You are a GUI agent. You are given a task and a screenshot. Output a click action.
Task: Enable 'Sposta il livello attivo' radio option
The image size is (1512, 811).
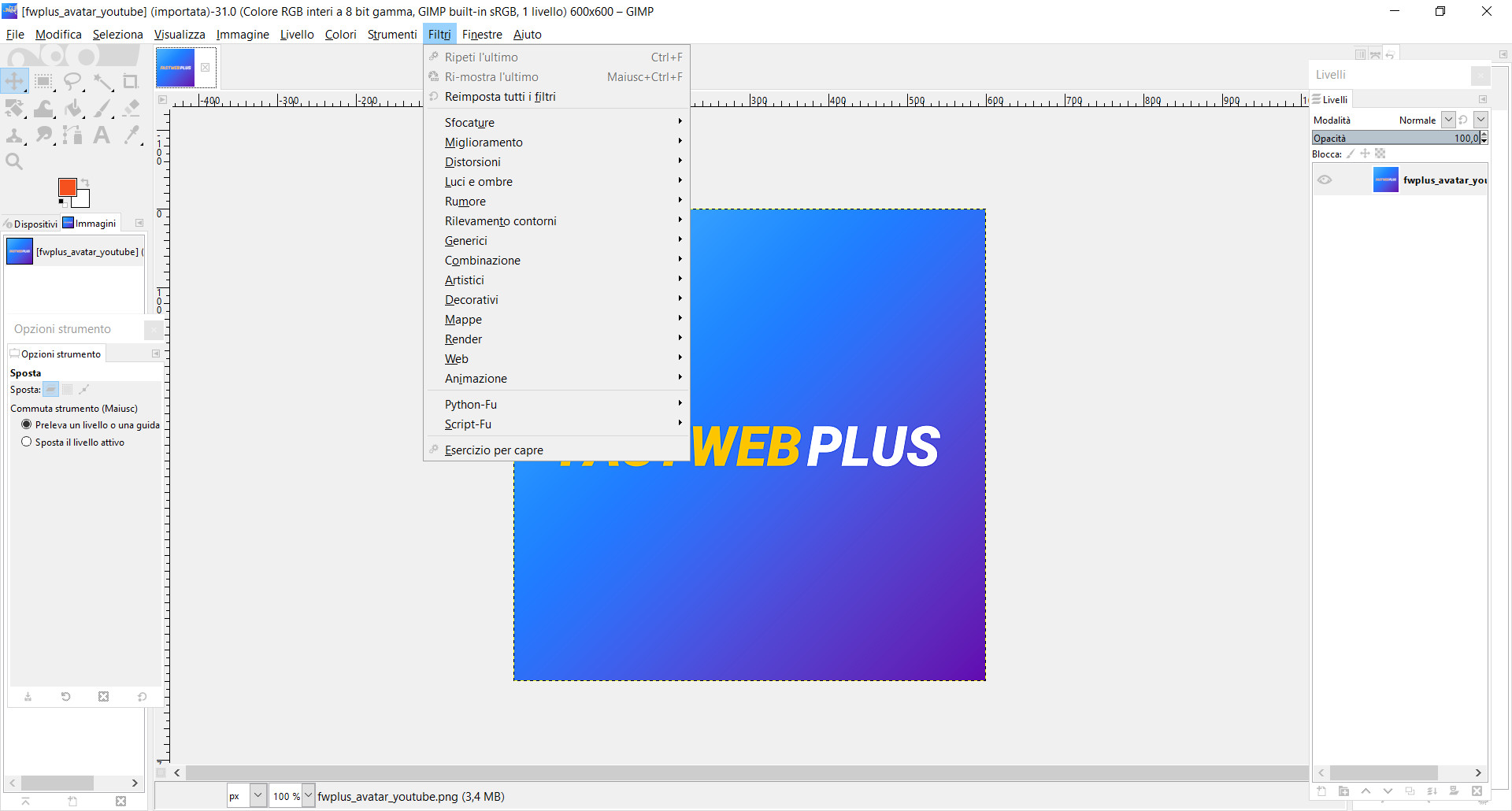[27, 442]
